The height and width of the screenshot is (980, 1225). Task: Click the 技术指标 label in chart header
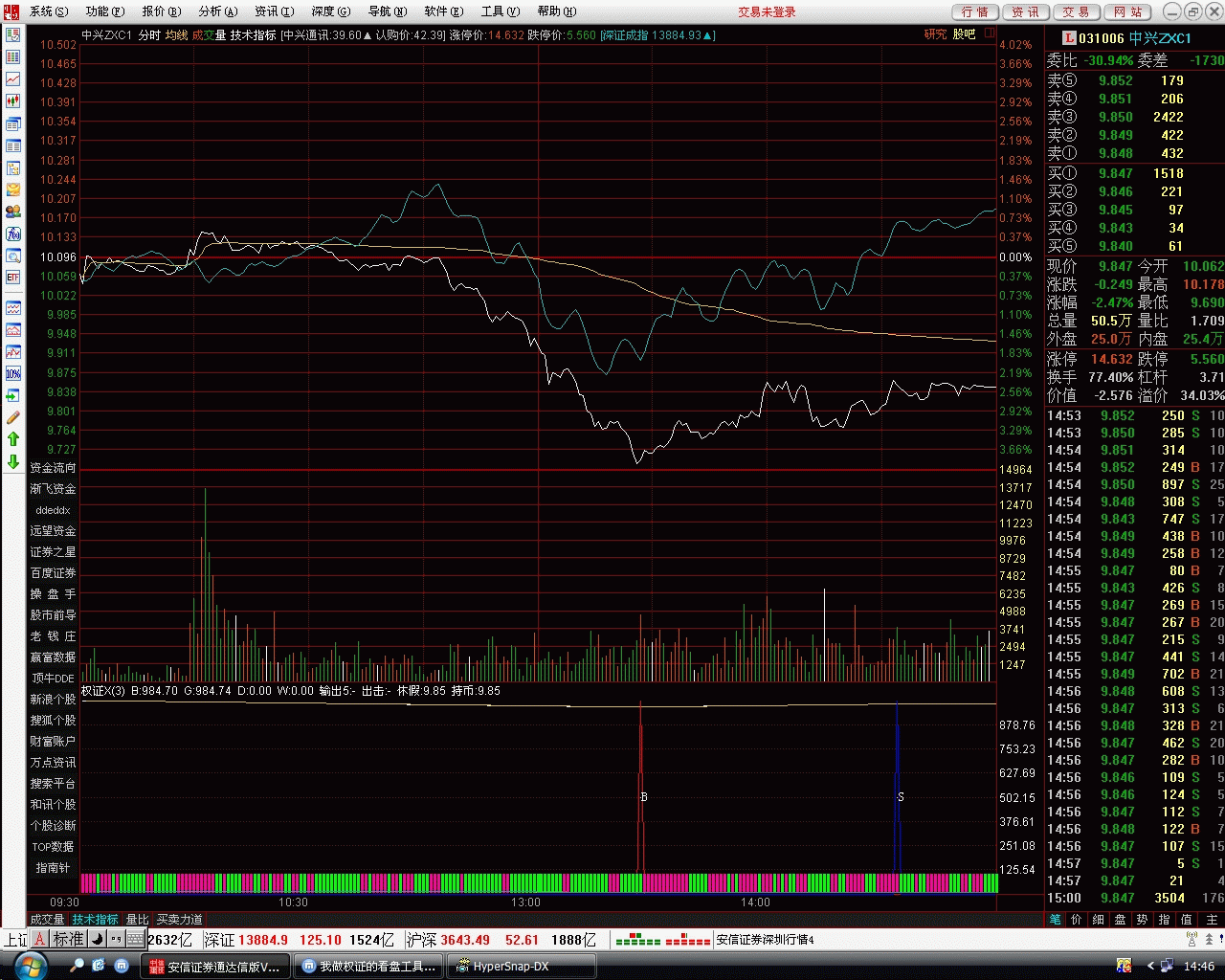point(253,34)
